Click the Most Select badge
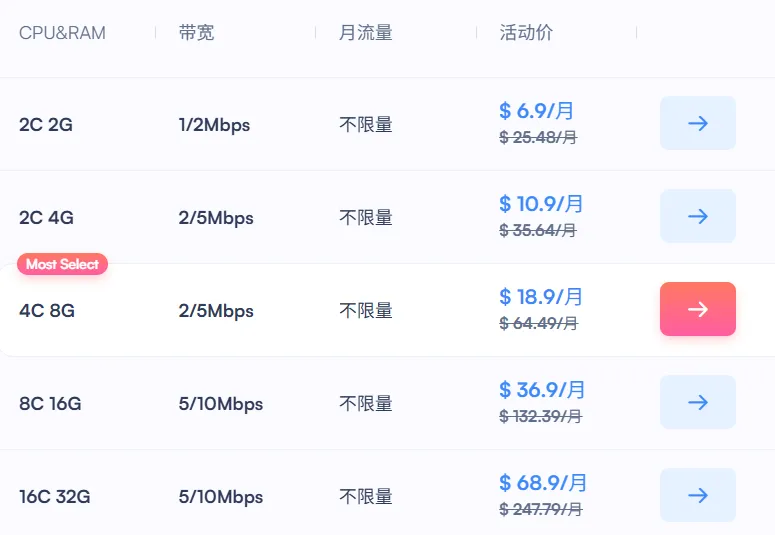The width and height of the screenshot is (775, 535). 62,264
